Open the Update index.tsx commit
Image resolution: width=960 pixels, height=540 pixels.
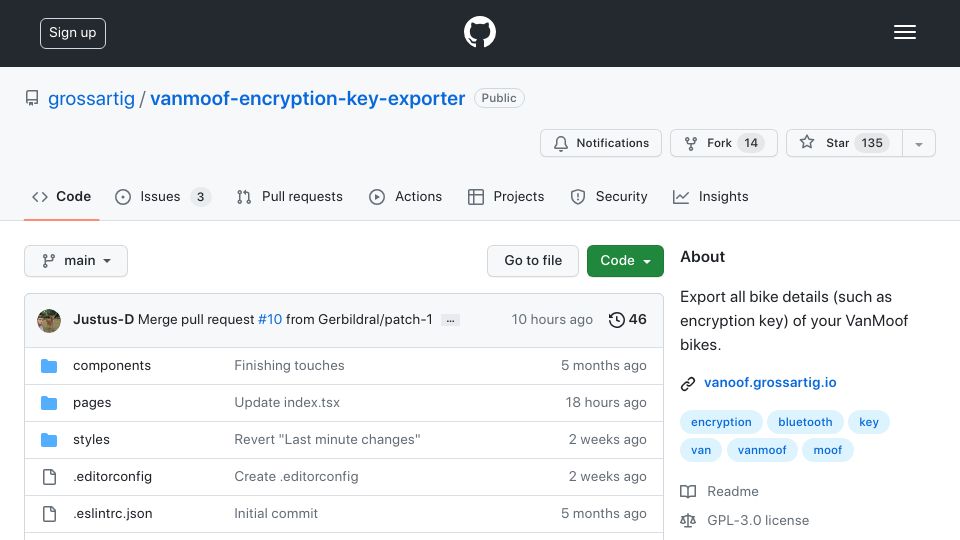287,403
